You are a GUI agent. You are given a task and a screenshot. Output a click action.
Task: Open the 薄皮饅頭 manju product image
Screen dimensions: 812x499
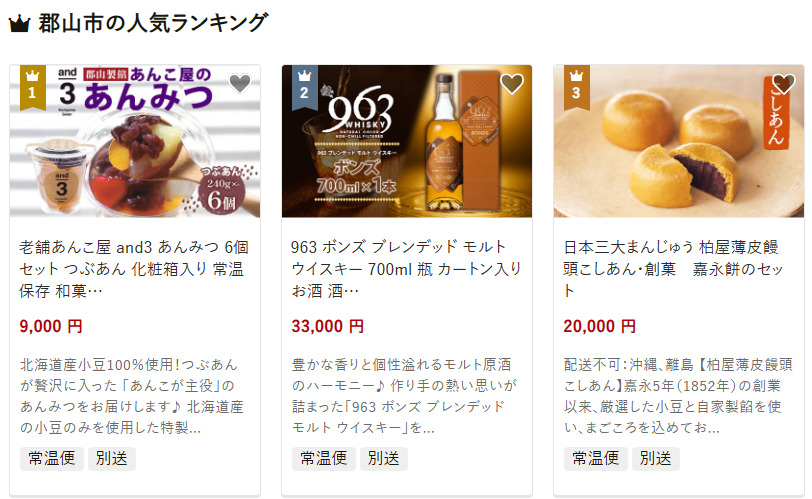(x=678, y=141)
